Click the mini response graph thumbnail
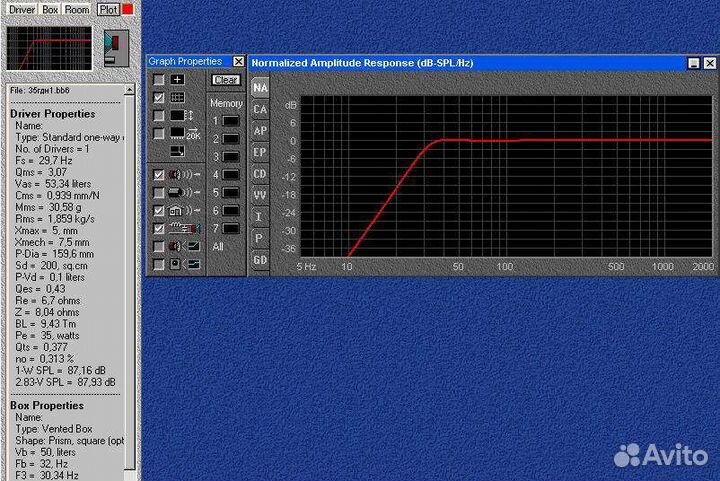The image size is (720, 481). pyautogui.click(x=49, y=48)
